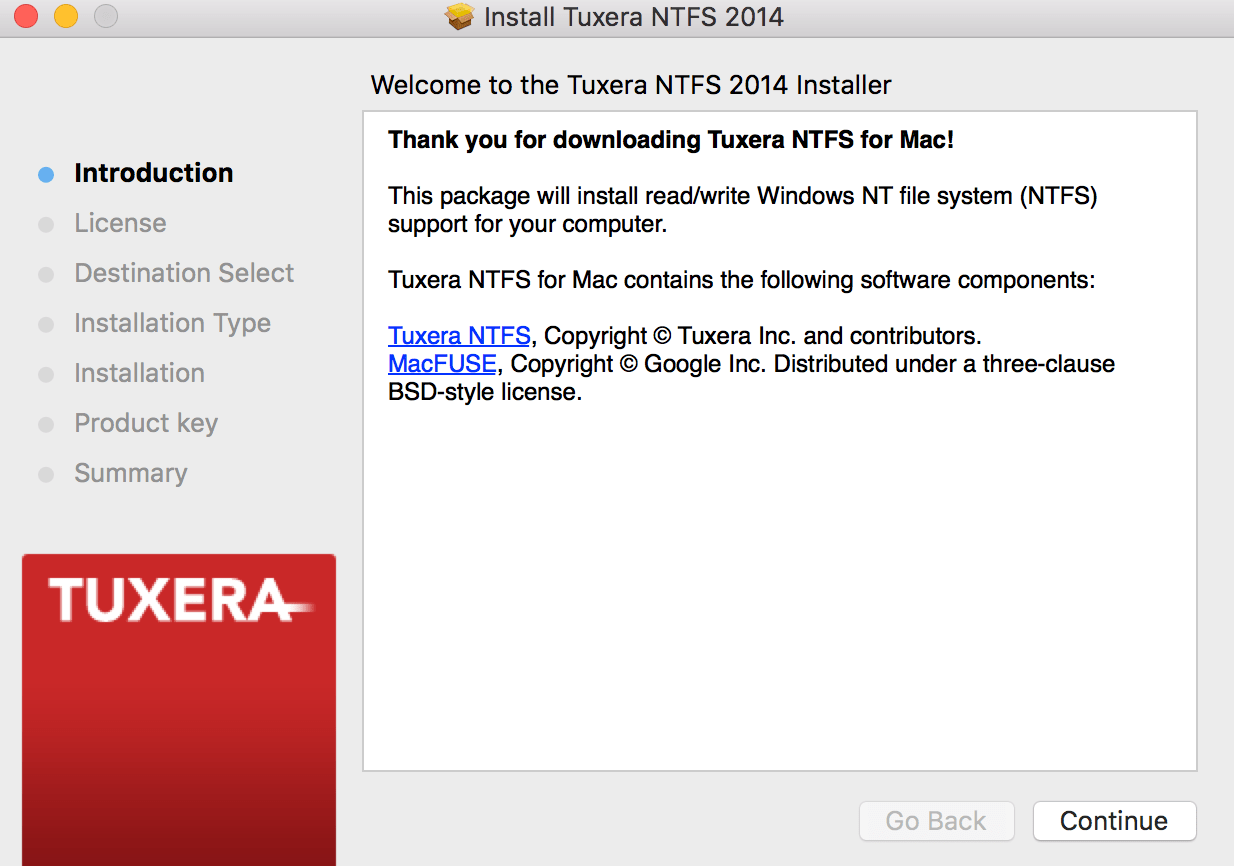Select the License step in sidebar

tap(120, 223)
